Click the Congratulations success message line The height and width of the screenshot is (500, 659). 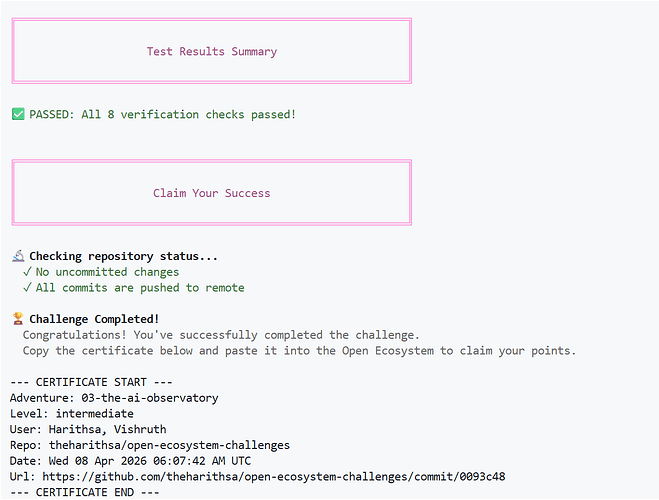click(x=221, y=335)
